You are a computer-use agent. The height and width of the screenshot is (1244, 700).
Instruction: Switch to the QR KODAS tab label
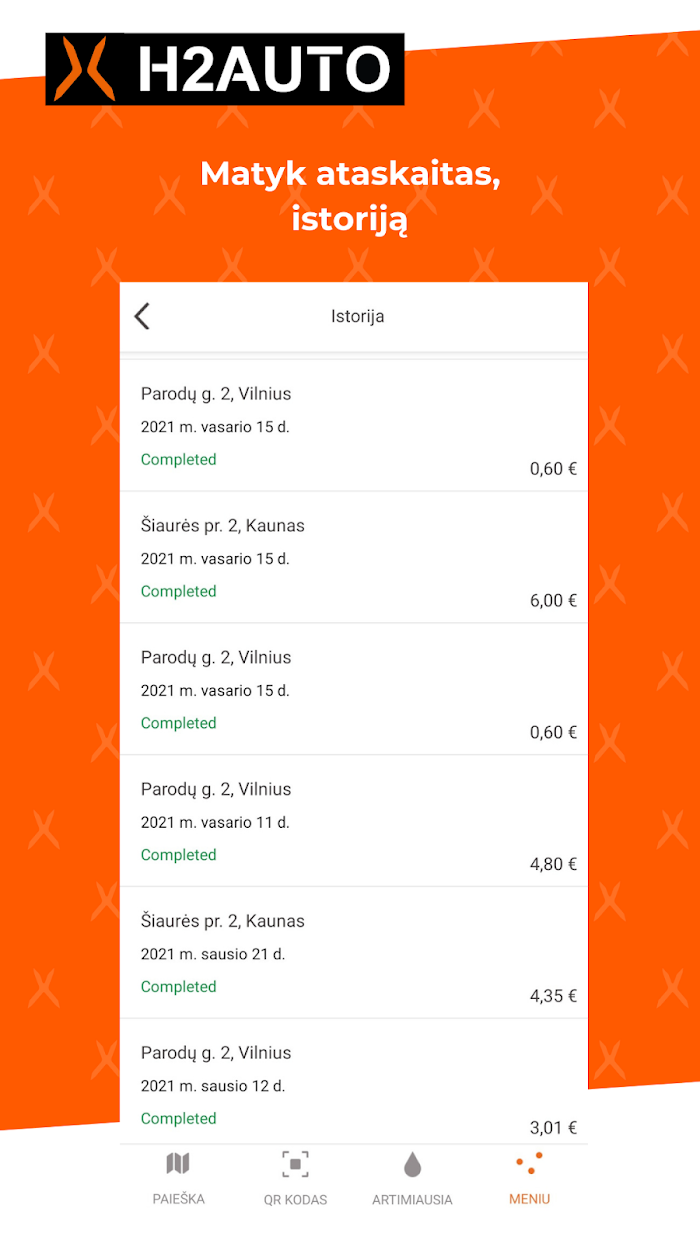(x=295, y=1199)
